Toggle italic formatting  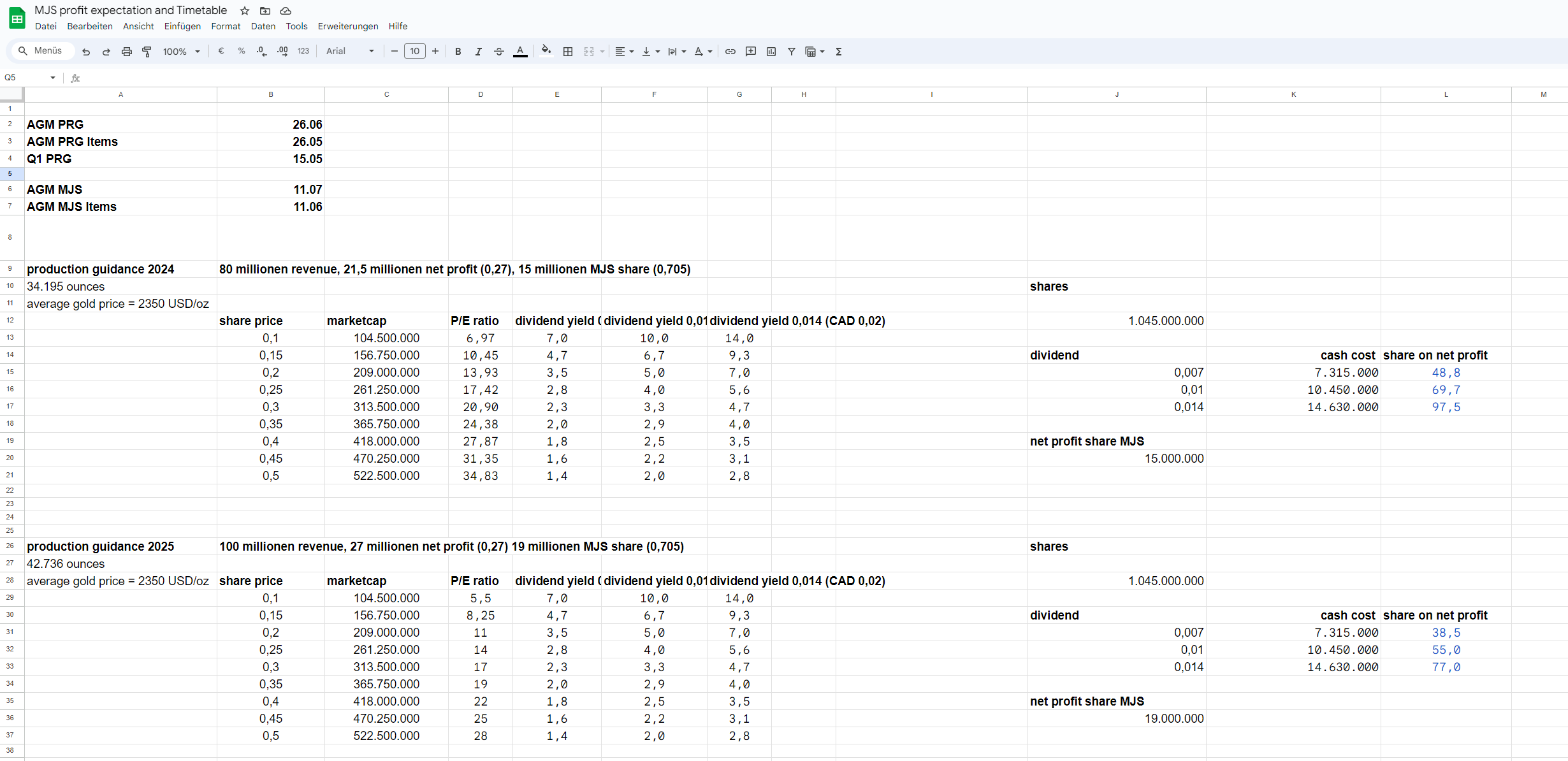(478, 52)
